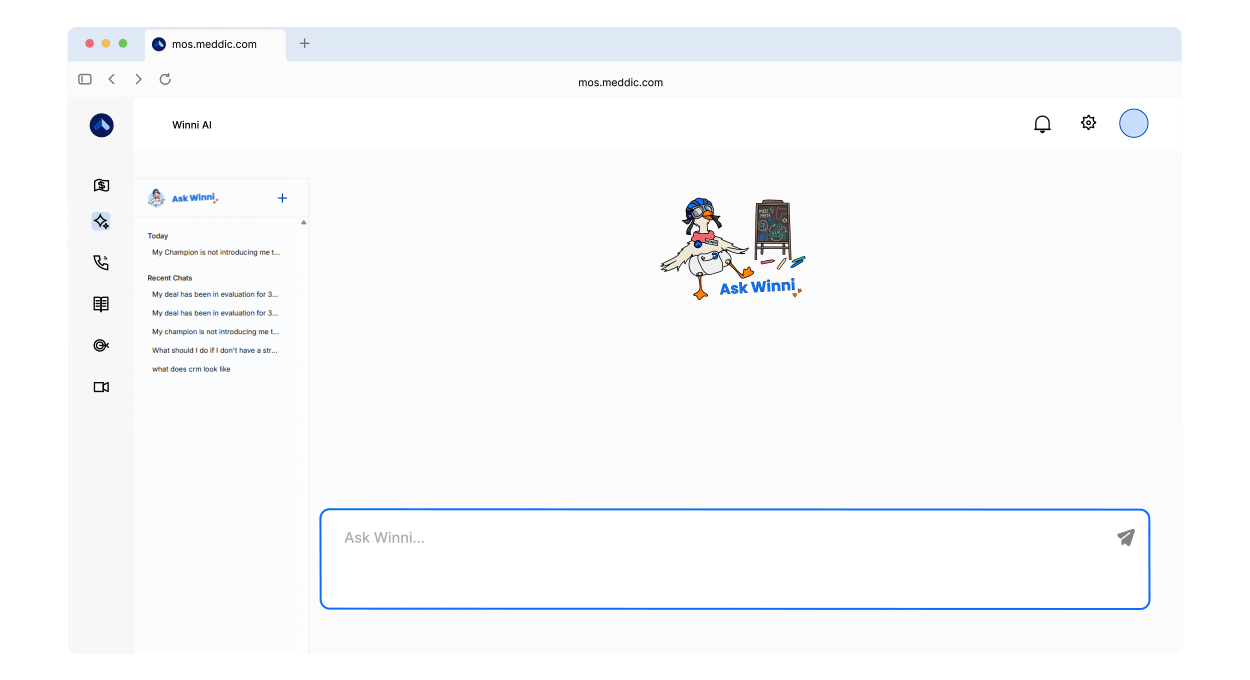Viewport: 1250px width, 680px height.
Task: Select the Winni AI sparkle icon
Action: (101, 222)
